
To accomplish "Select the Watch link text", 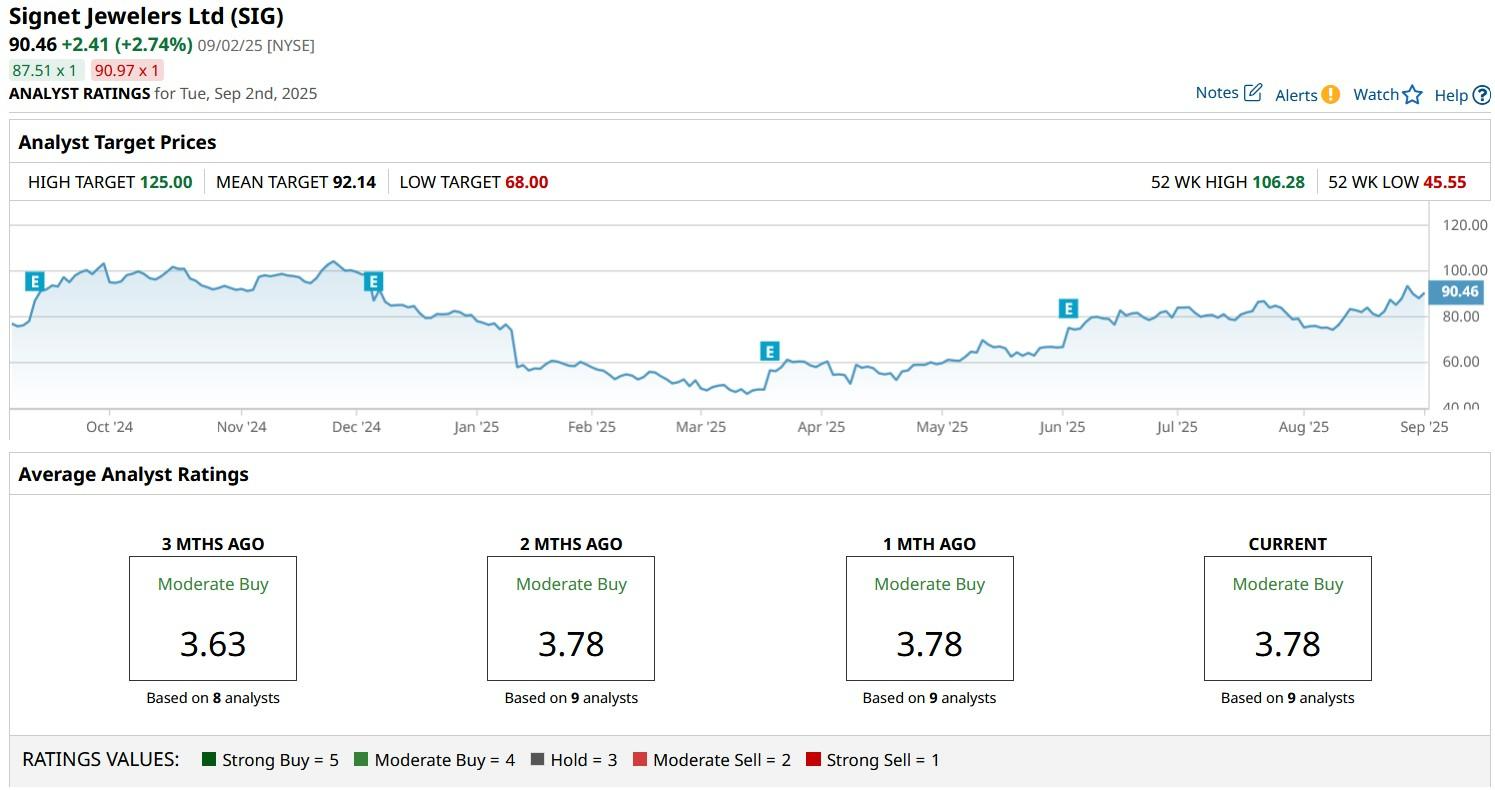I will [1375, 94].
